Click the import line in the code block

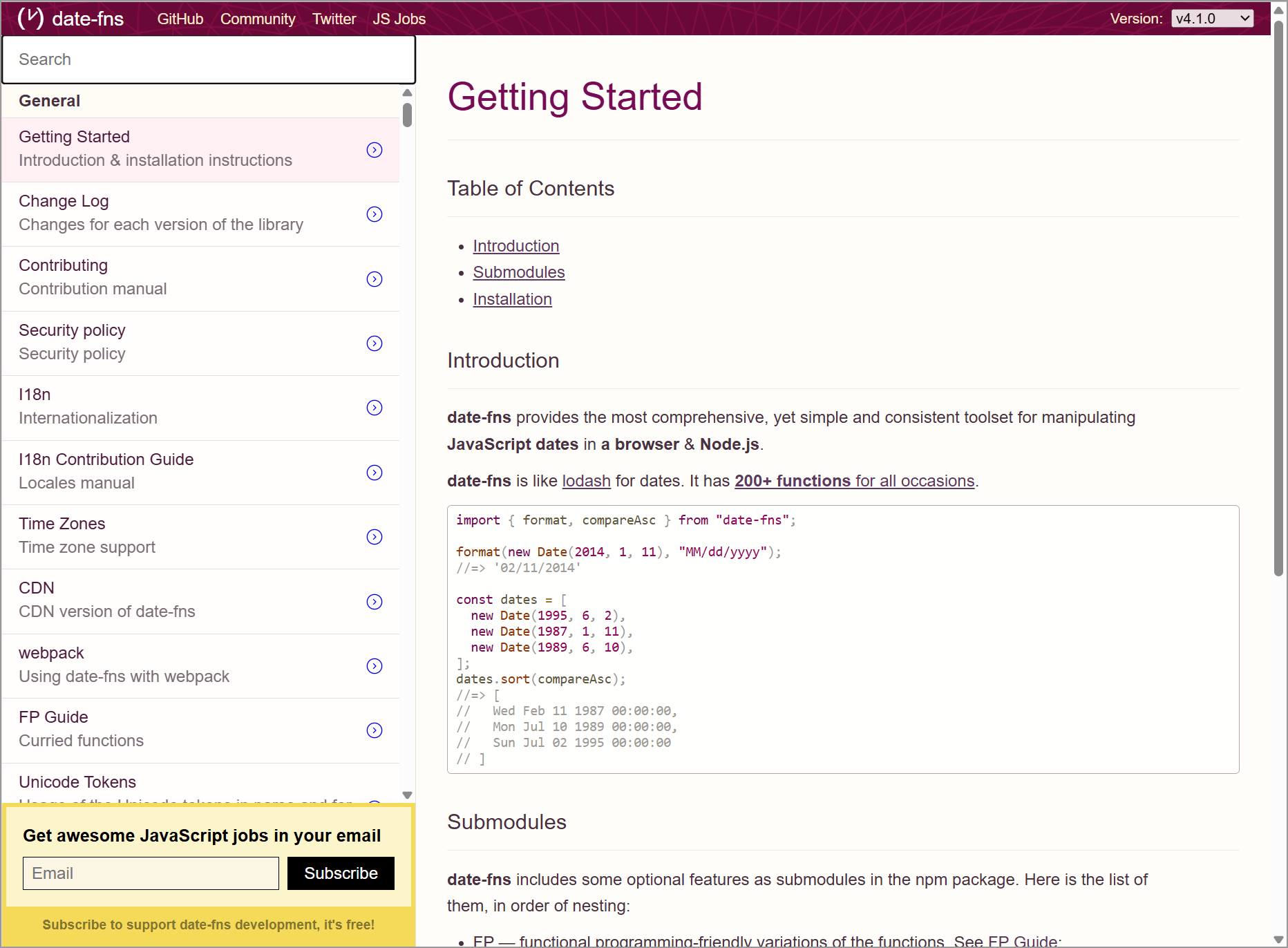tap(626, 520)
